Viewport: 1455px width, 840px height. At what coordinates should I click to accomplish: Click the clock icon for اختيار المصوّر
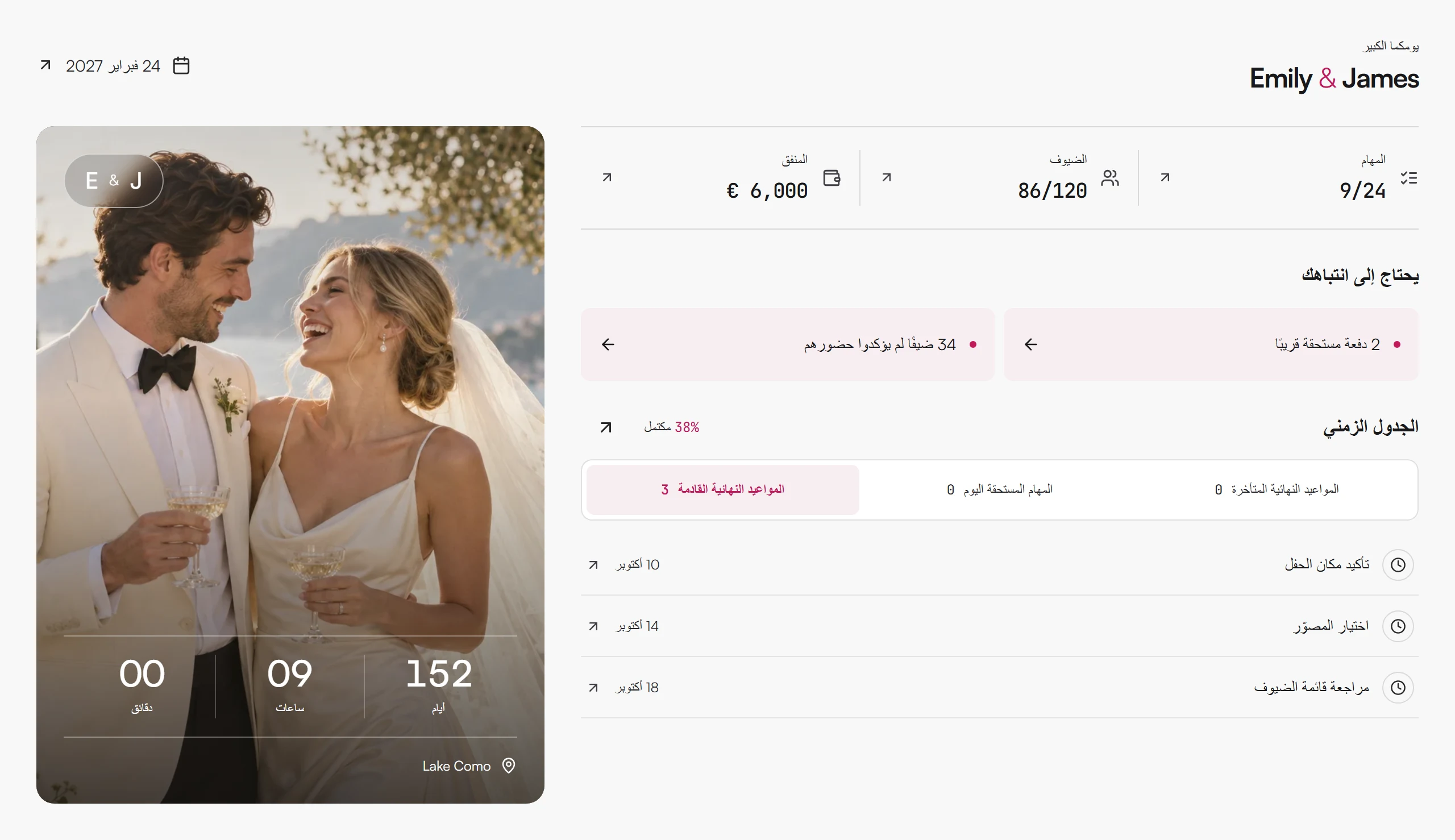coord(1398,626)
